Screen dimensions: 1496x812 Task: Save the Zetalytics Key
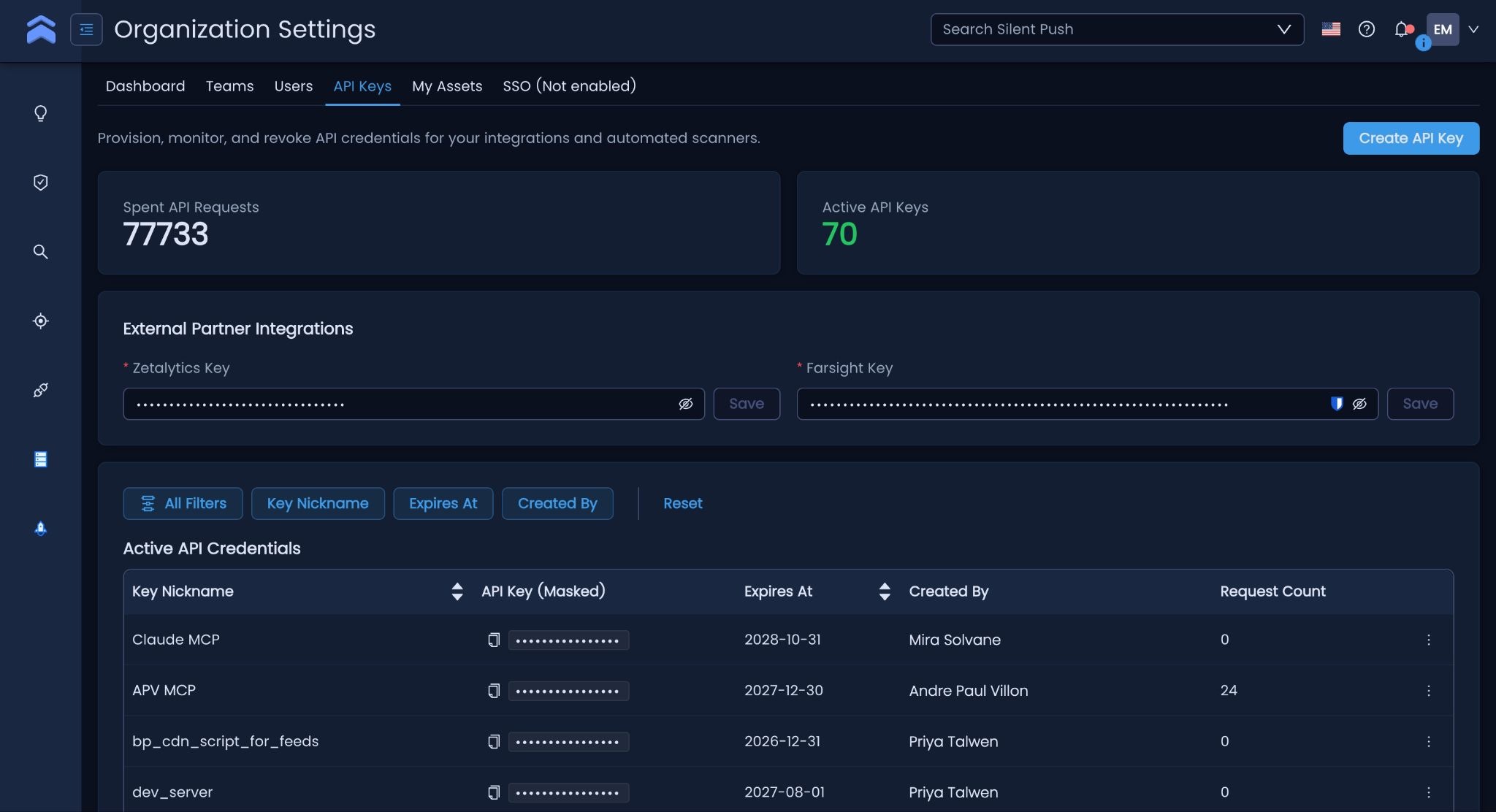click(x=747, y=404)
